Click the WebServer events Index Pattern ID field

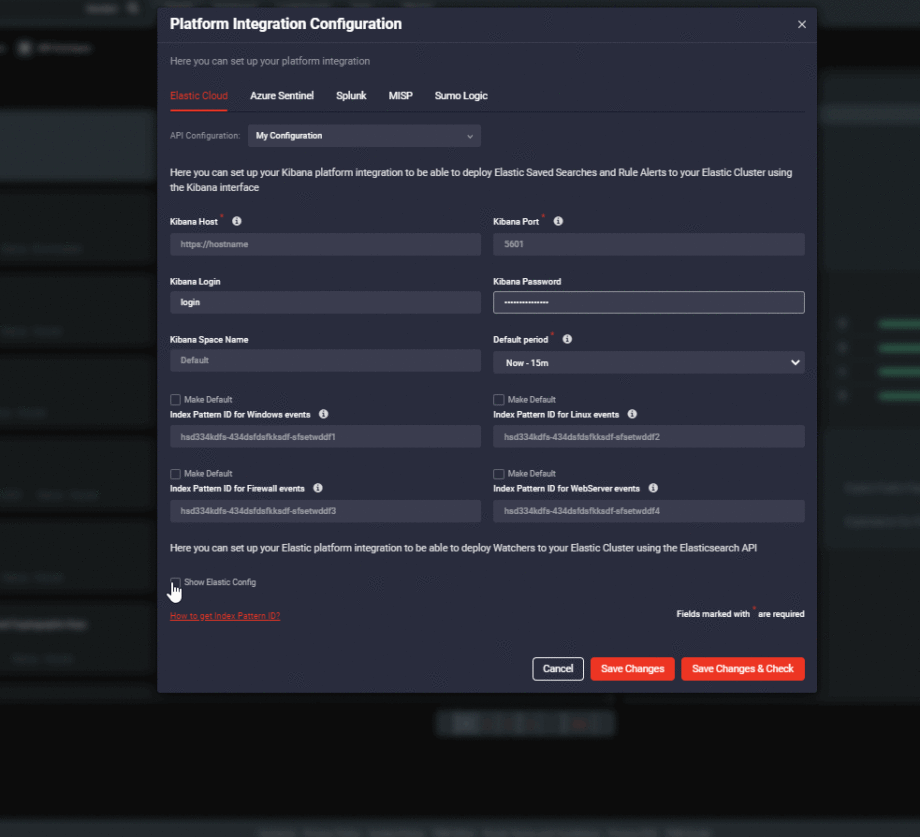(x=648, y=511)
